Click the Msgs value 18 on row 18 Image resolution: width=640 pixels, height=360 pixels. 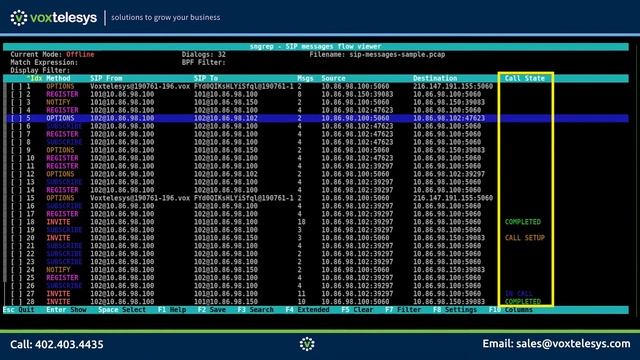[x=301, y=222]
